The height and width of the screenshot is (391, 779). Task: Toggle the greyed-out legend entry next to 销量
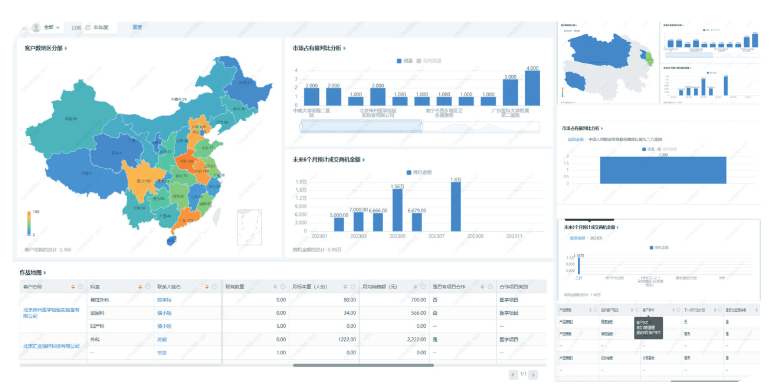[429, 61]
